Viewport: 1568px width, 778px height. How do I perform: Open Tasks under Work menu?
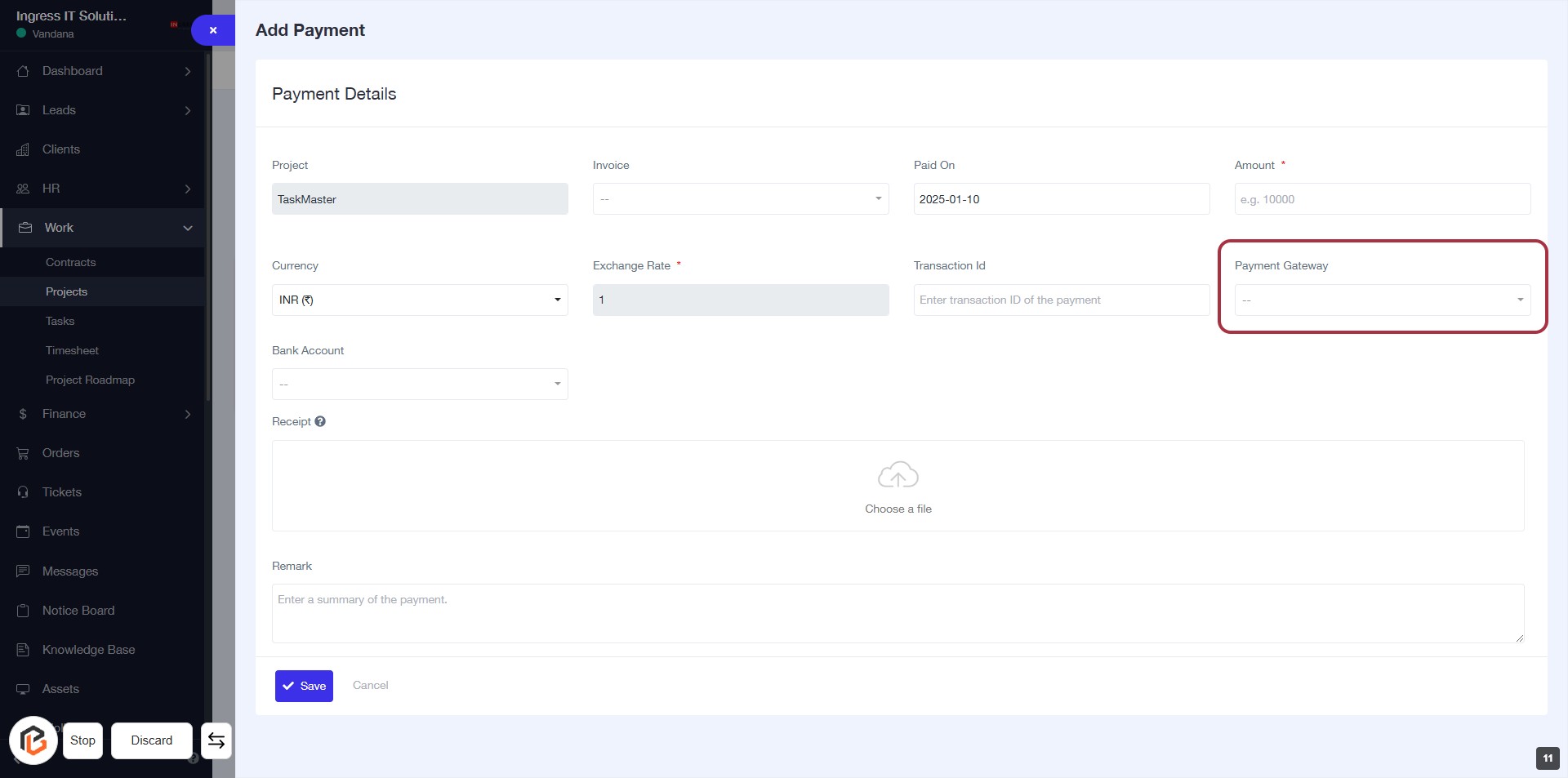point(60,321)
